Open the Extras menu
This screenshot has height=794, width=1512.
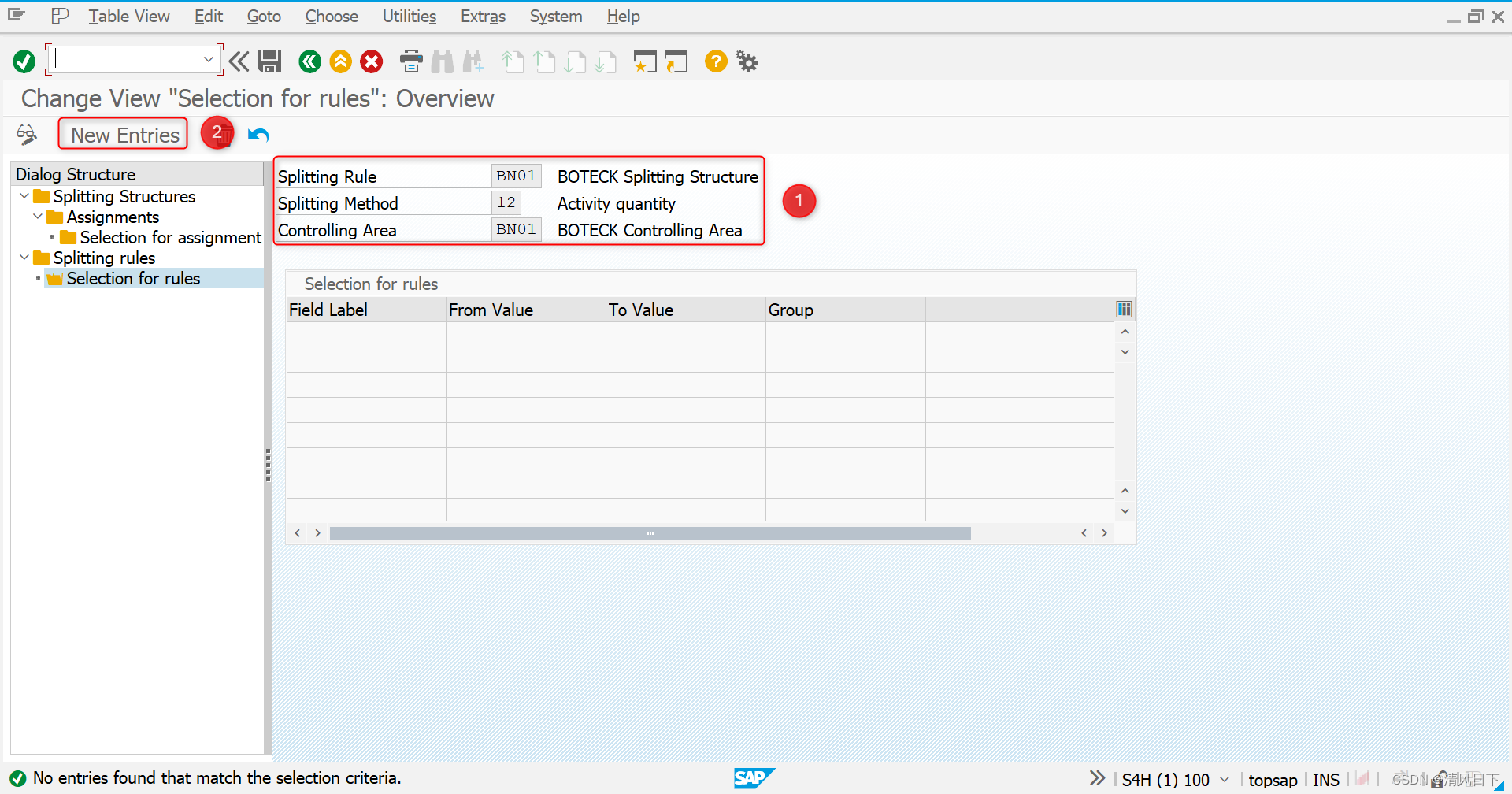(483, 16)
